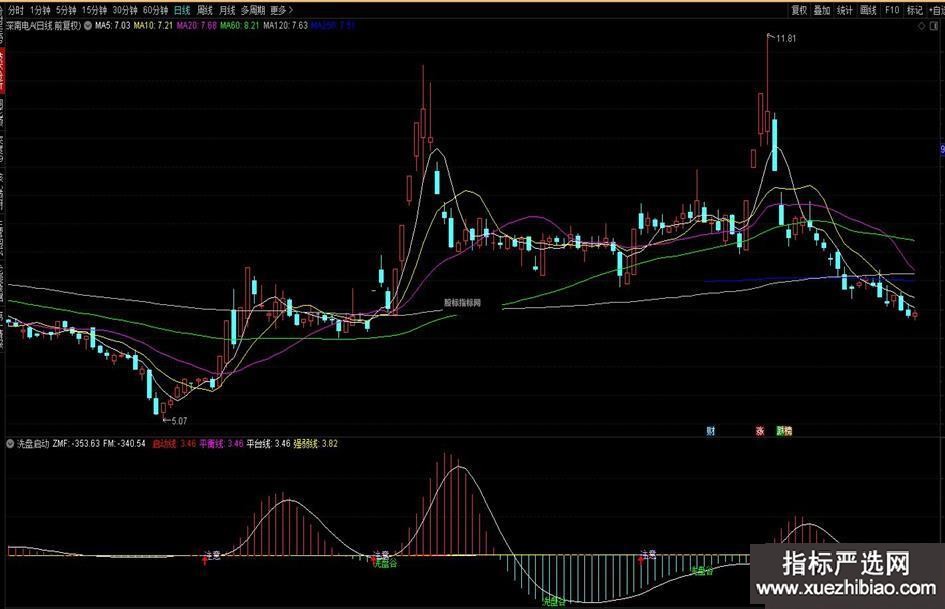Click the 平台线 3.46 label

pyautogui.click(x=269, y=443)
